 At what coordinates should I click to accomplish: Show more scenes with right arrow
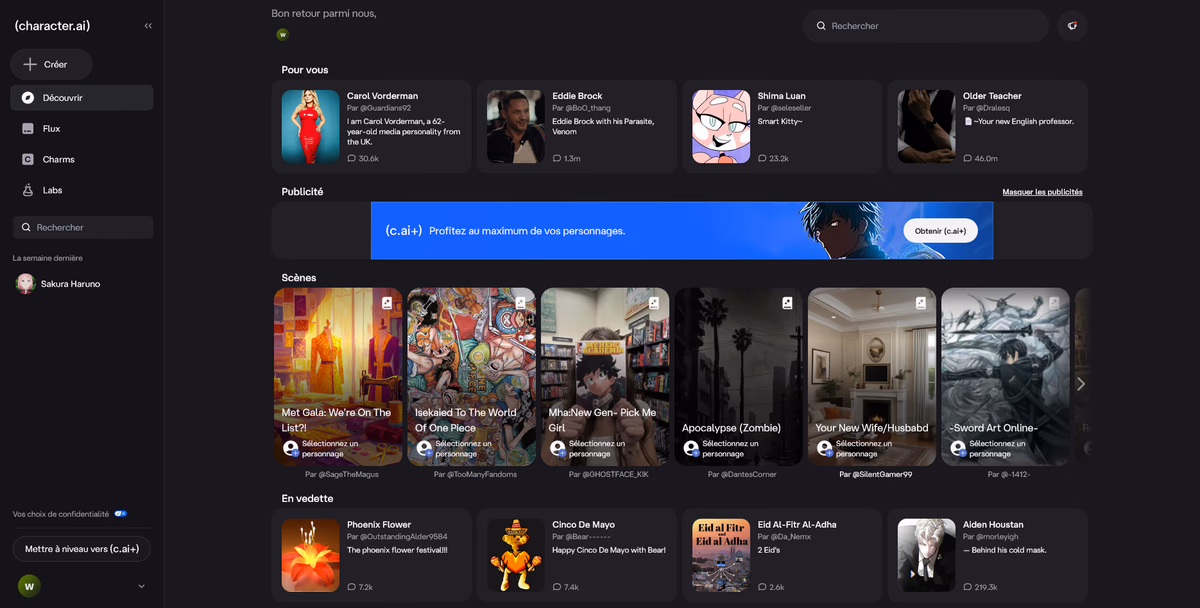pyautogui.click(x=1080, y=384)
